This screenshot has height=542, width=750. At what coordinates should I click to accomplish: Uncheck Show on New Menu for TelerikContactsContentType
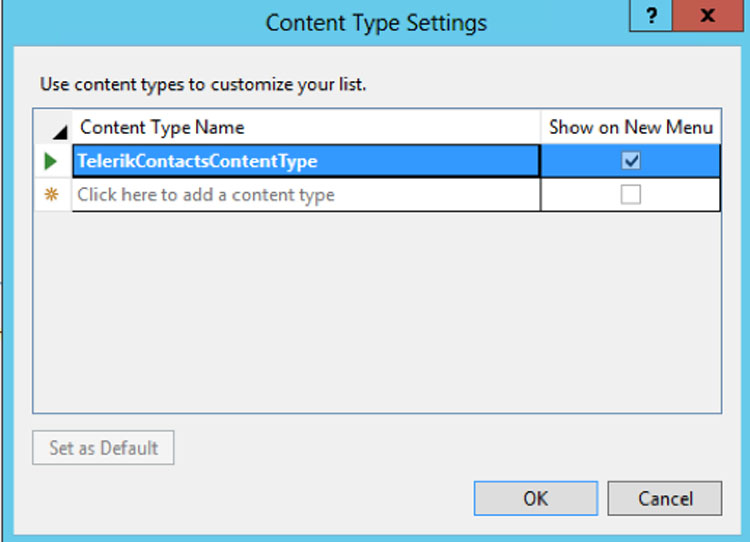click(630, 160)
